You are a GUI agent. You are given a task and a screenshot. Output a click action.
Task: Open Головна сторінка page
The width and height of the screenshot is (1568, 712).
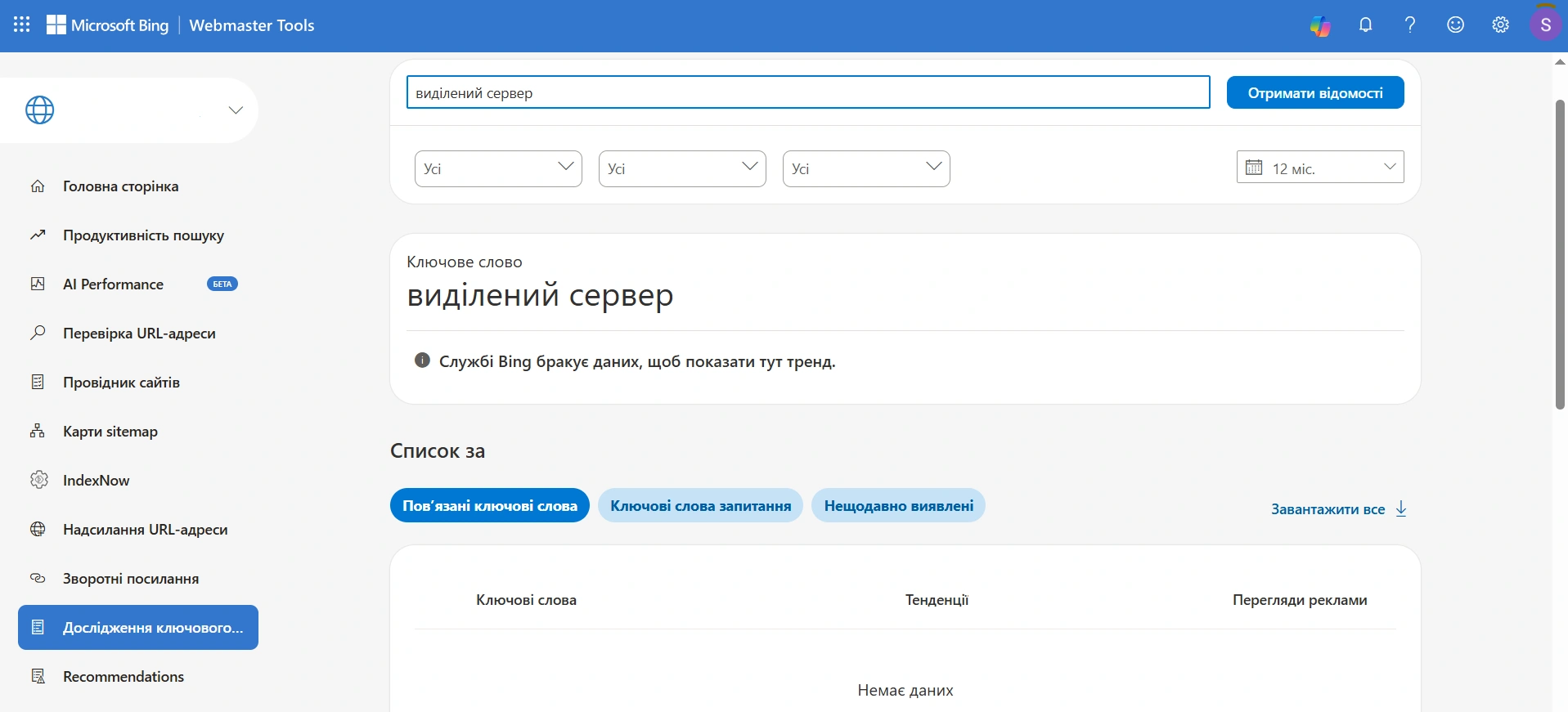point(121,186)
